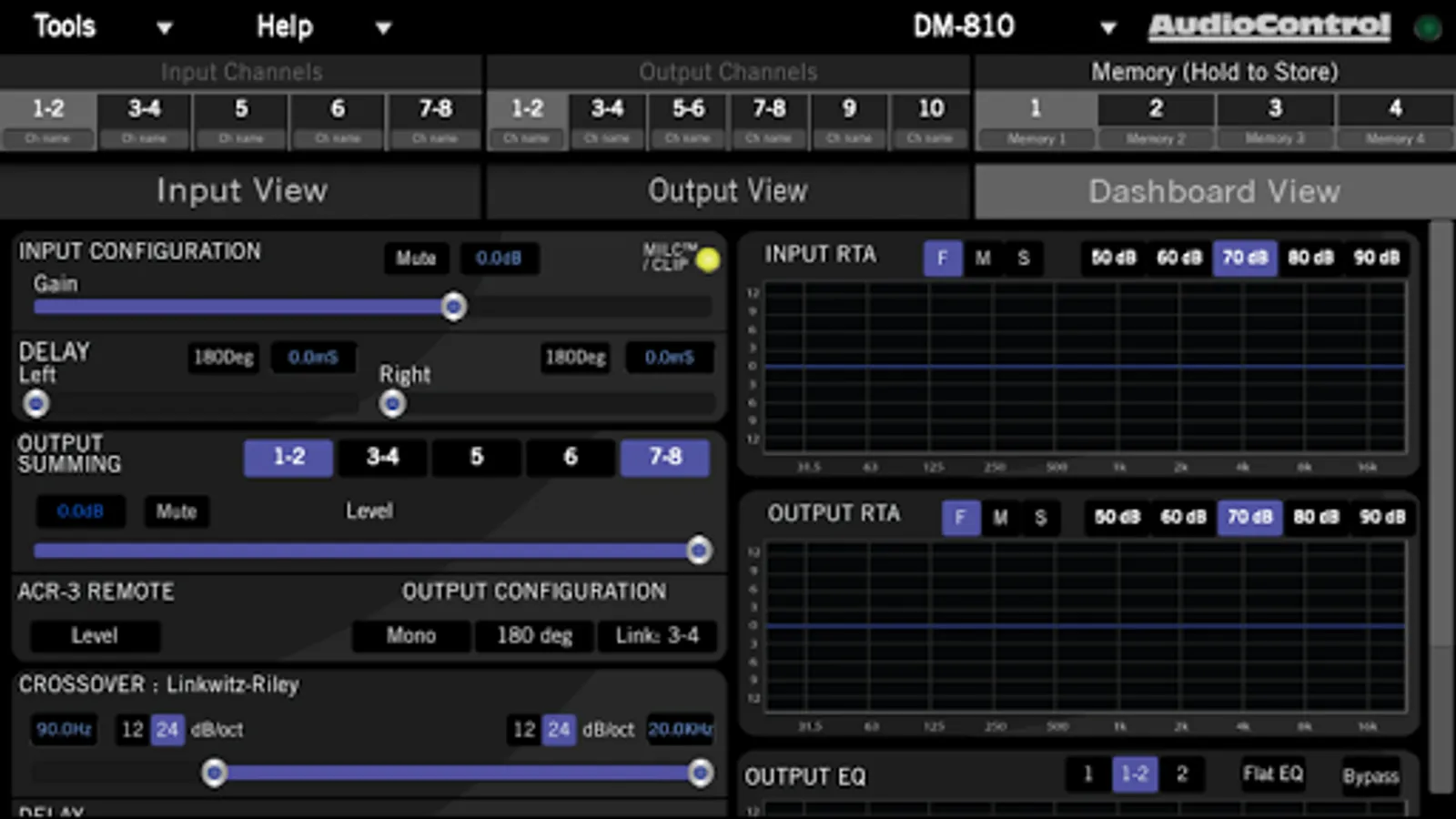Select Output Channels 7-8
The image size is (1456, 819).
pos(769,120)
